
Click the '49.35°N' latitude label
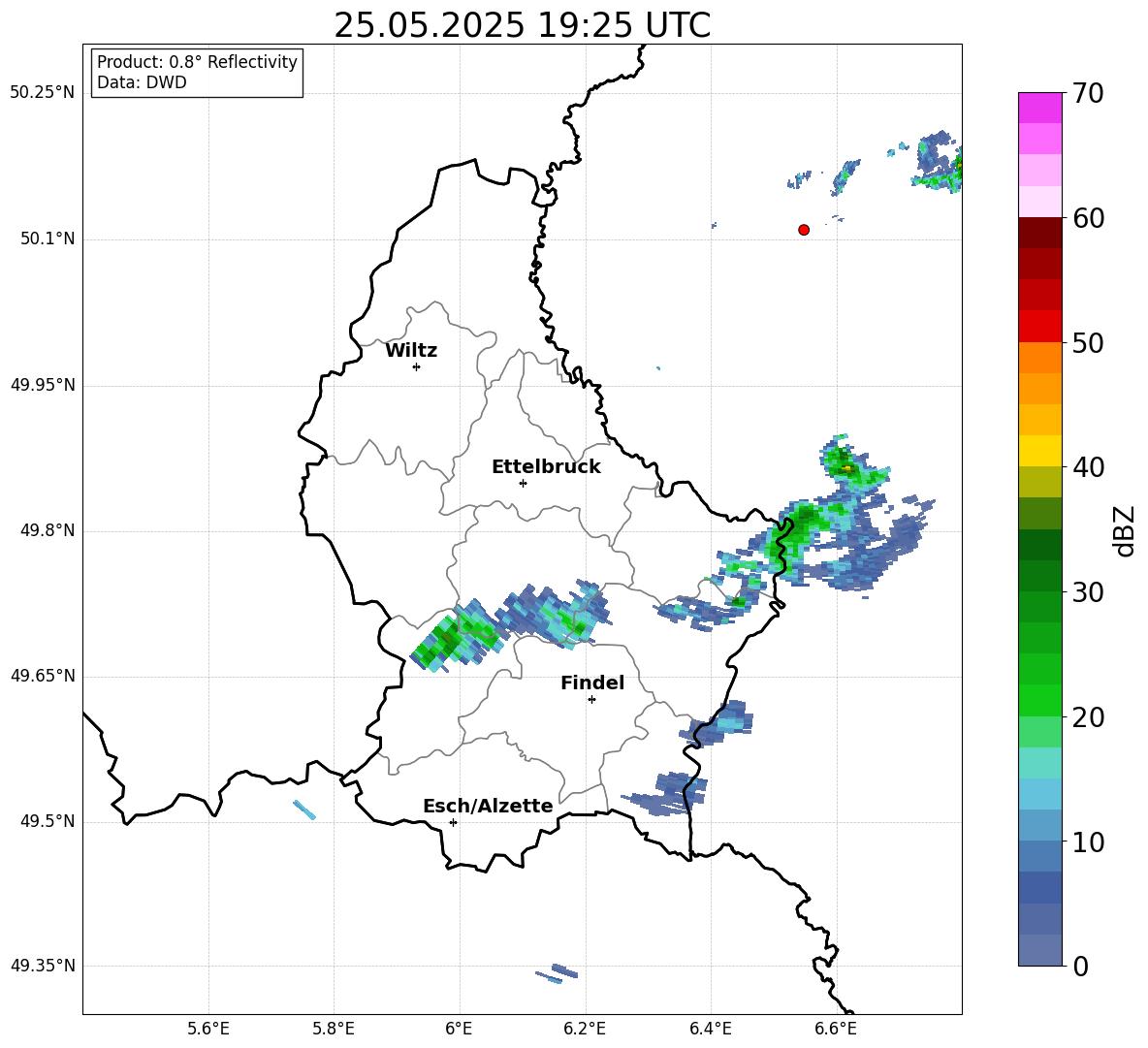point(43,966)
